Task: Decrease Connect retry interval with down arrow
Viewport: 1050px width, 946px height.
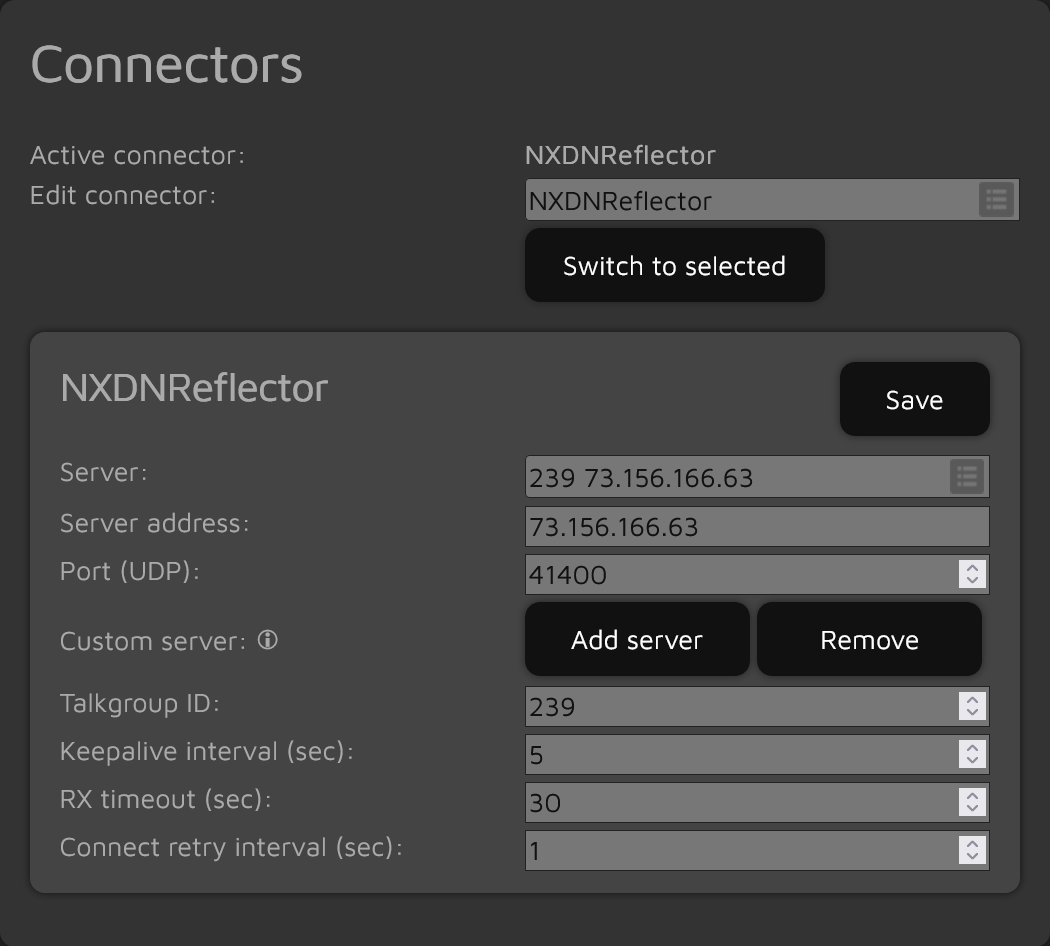Action: [x=972, y=857]
